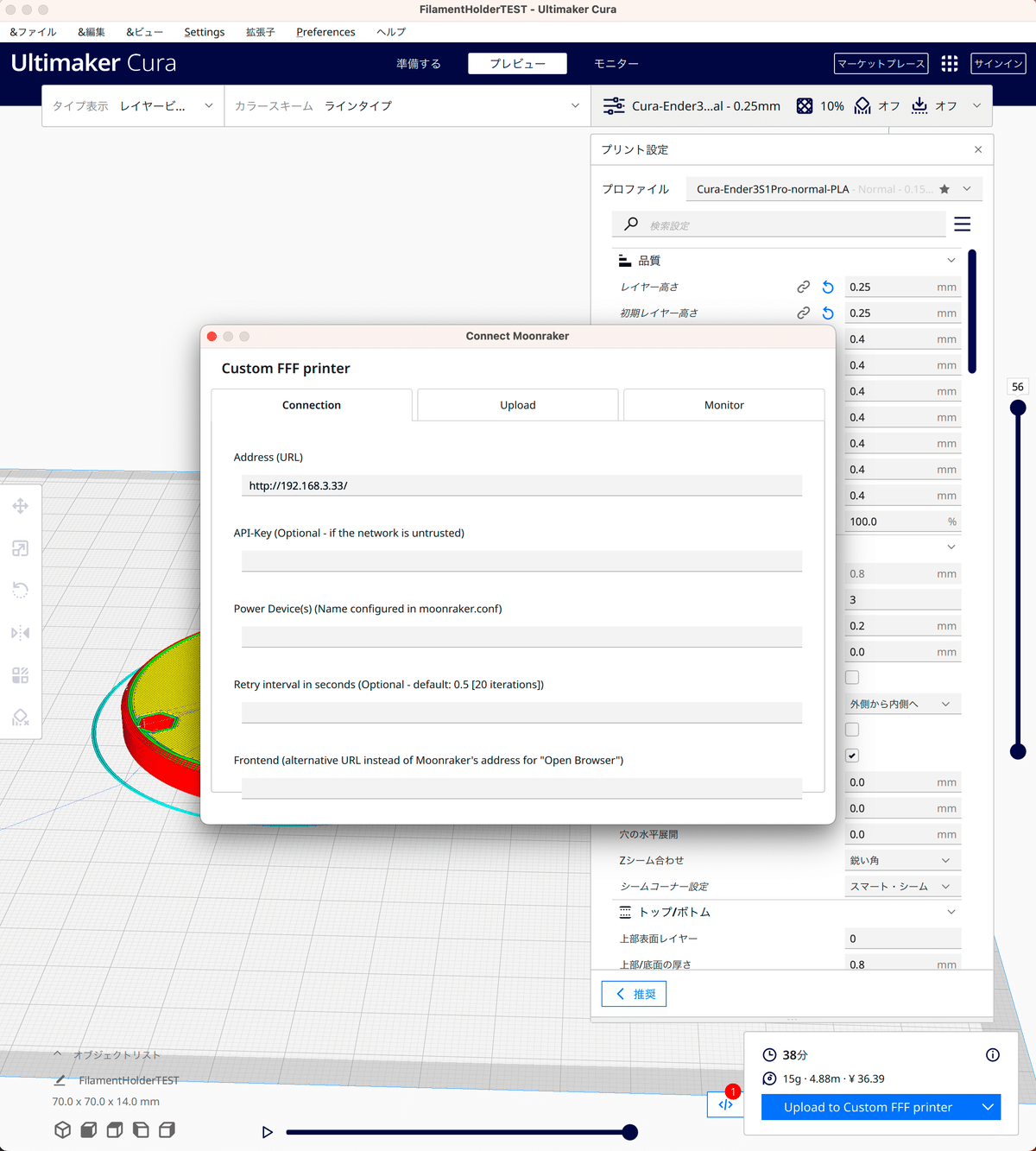The width and height of the screenshot is (1036, 1151).
Task: Play the layer simulation
Action: (268, 1132)
